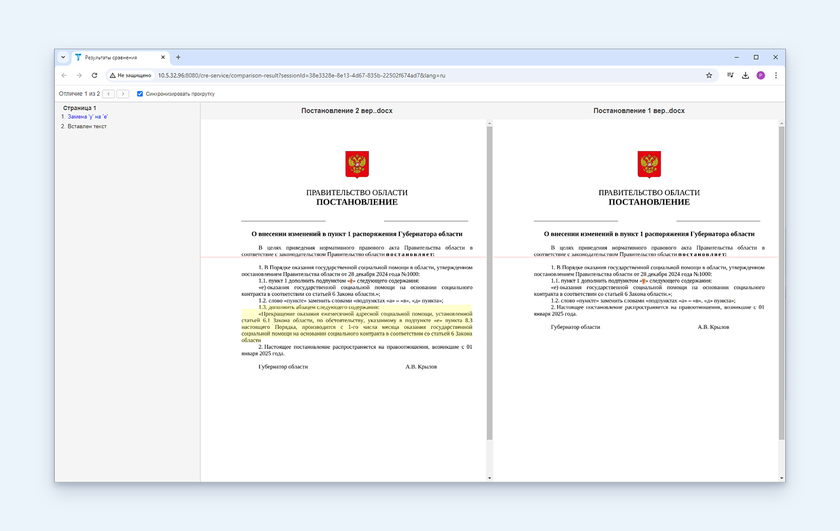Open the browser downloads icon
Screen dimensions: 840x531
(745, 75)
